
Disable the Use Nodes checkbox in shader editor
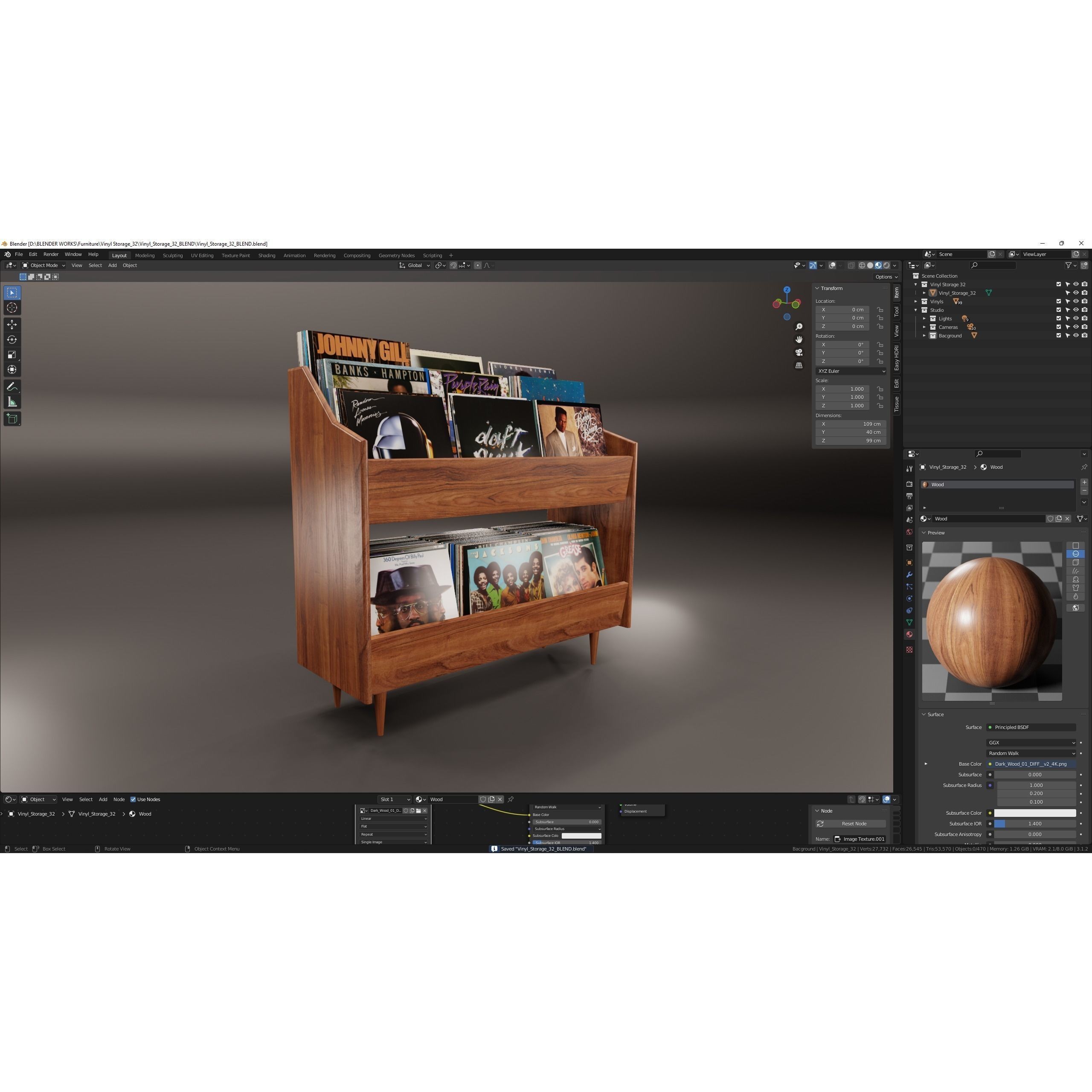pos(134,799)
